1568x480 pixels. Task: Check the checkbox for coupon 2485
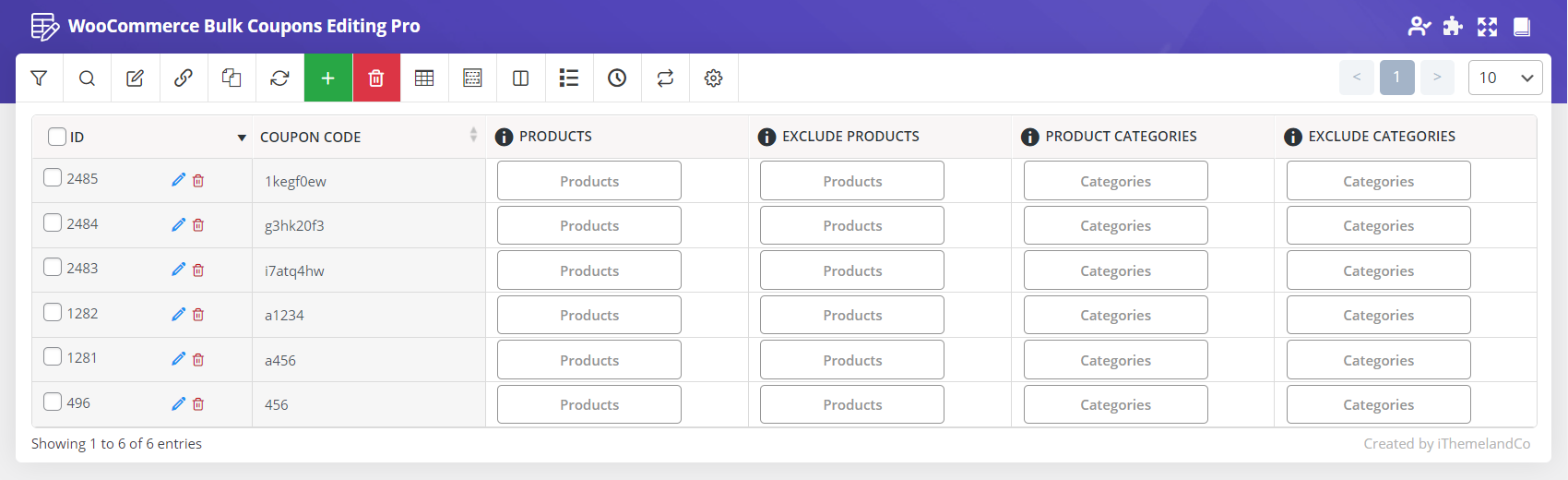pyautogui.click(x=53, y=178)
